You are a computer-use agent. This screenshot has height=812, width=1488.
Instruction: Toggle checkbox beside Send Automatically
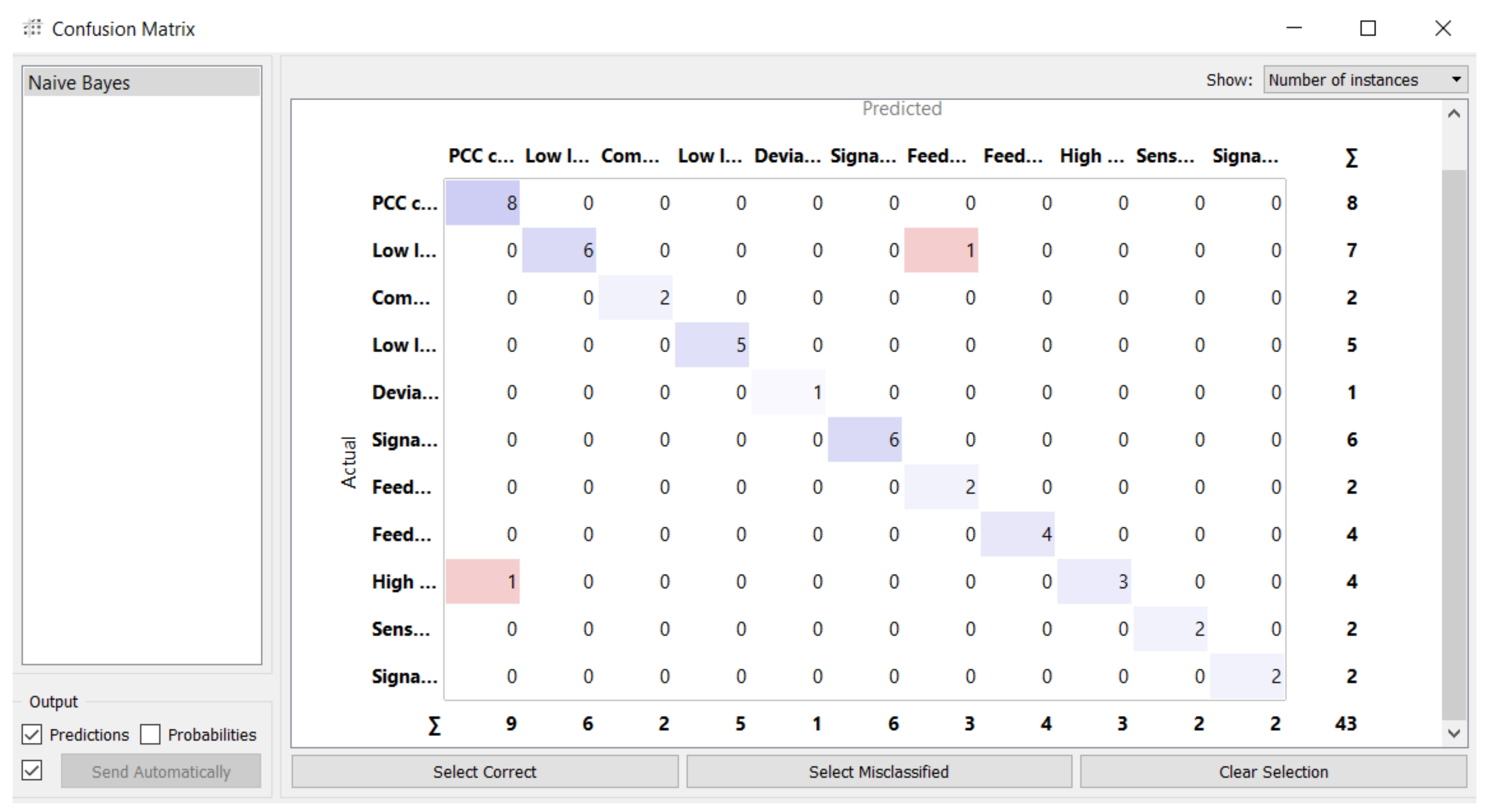tap(33, 770)
